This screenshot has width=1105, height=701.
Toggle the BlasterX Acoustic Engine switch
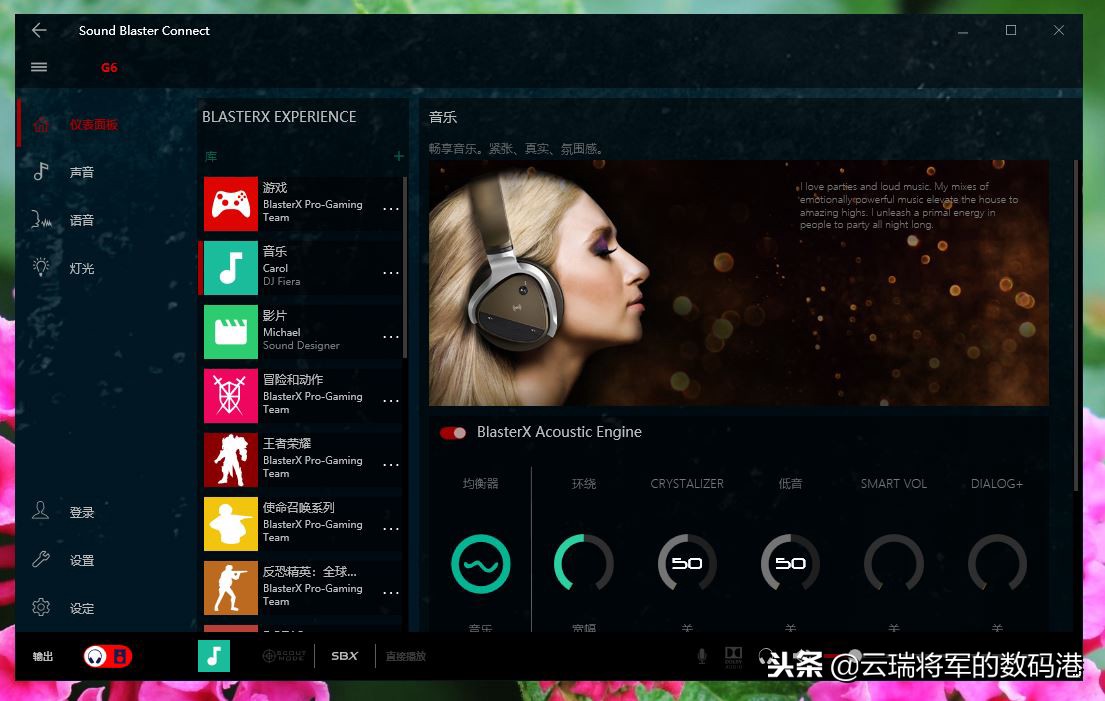point(453,432)
